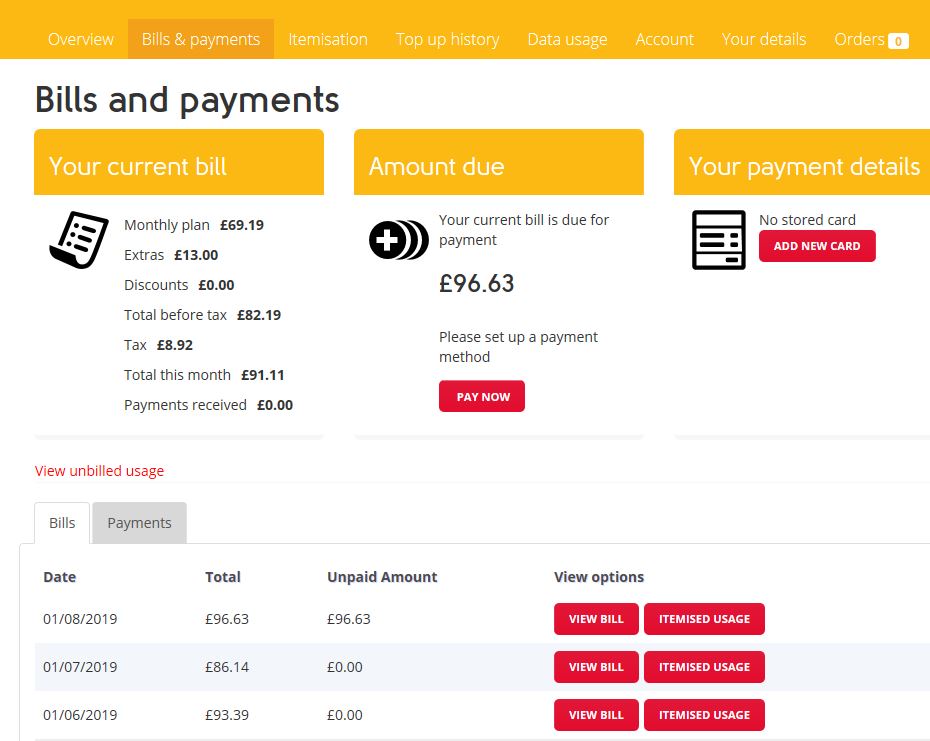Select the Bills tab
The width and height of the screenshot is (930, 741).
(62, 523)
